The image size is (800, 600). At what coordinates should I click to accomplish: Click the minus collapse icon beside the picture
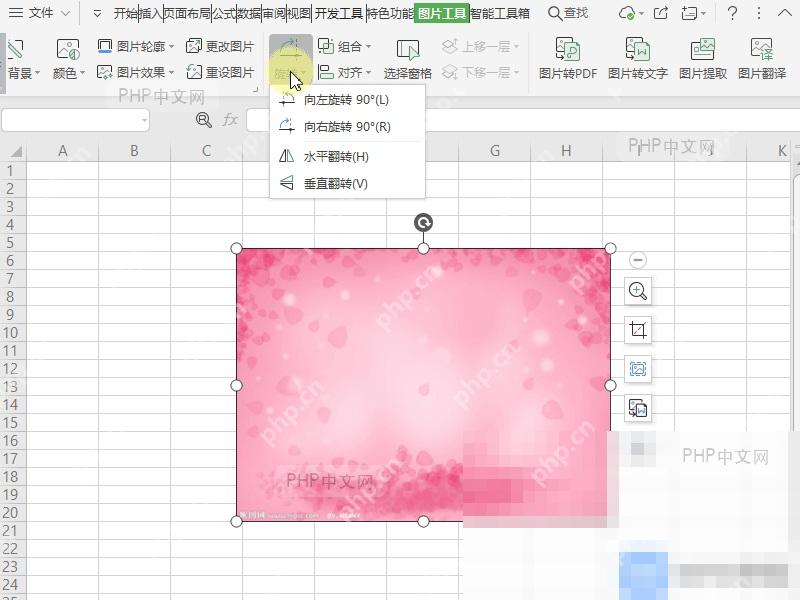coord(638,260)
